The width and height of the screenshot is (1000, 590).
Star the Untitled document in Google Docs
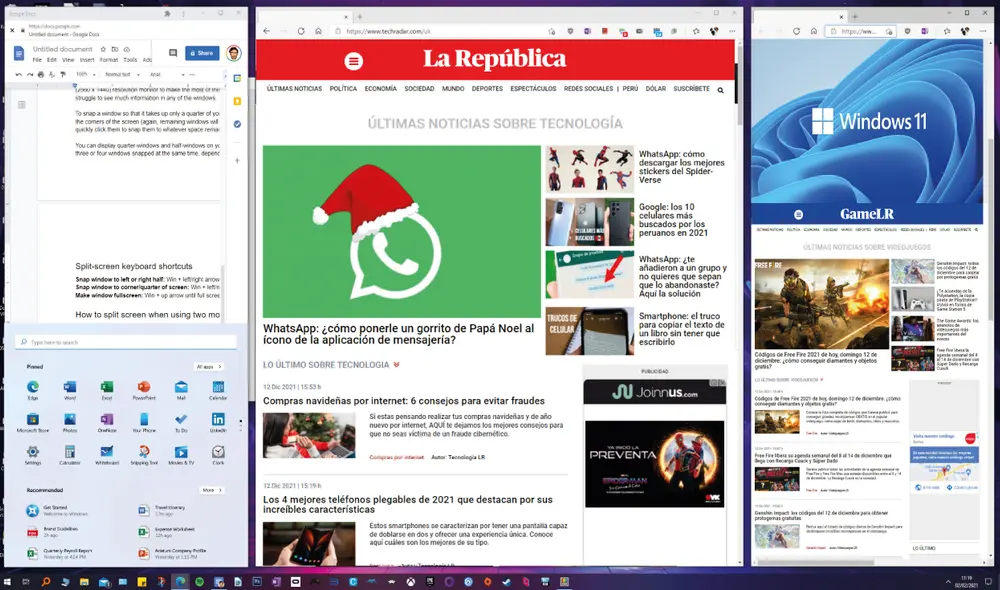102,49
